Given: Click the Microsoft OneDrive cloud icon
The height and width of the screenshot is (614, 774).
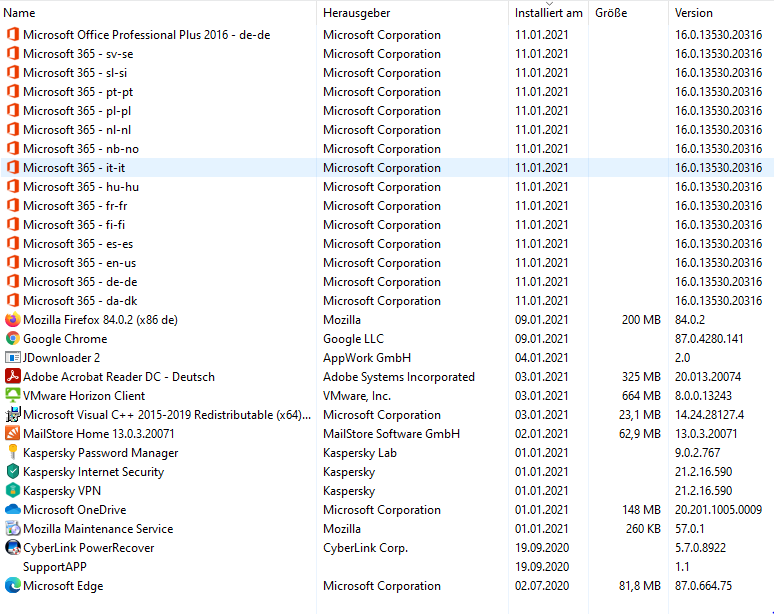Looking at the screenshot, I should tap(13, 509).
